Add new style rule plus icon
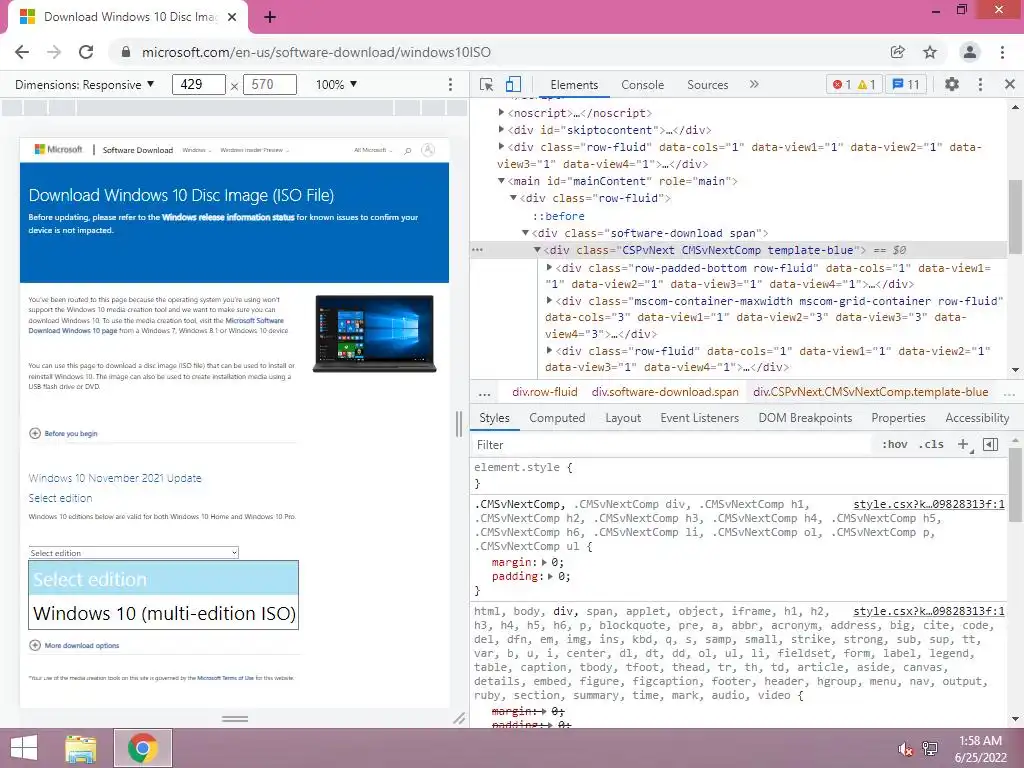The height and width of the screenshot is (768, 1024). pos(963,444)
